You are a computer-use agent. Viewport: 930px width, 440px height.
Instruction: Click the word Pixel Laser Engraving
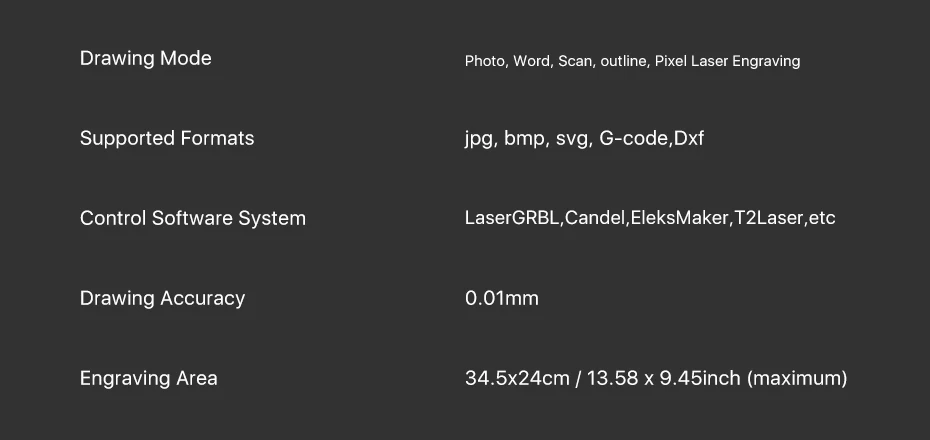pyautogui.click(x=728, y=61)
